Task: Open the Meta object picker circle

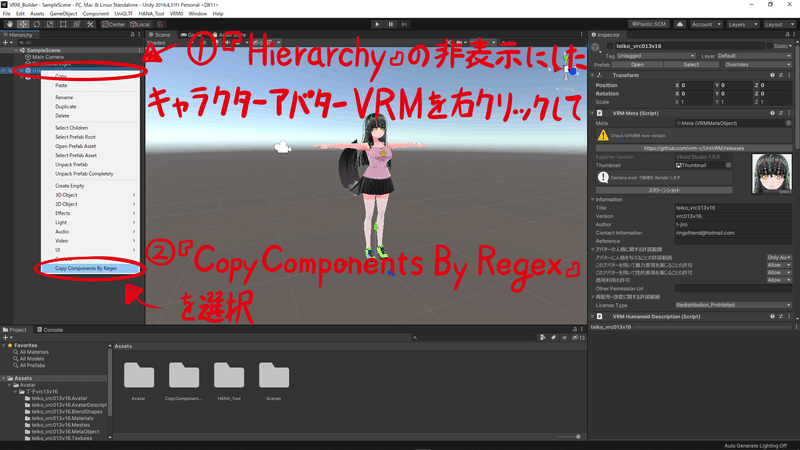Action: tap(788, 123)
